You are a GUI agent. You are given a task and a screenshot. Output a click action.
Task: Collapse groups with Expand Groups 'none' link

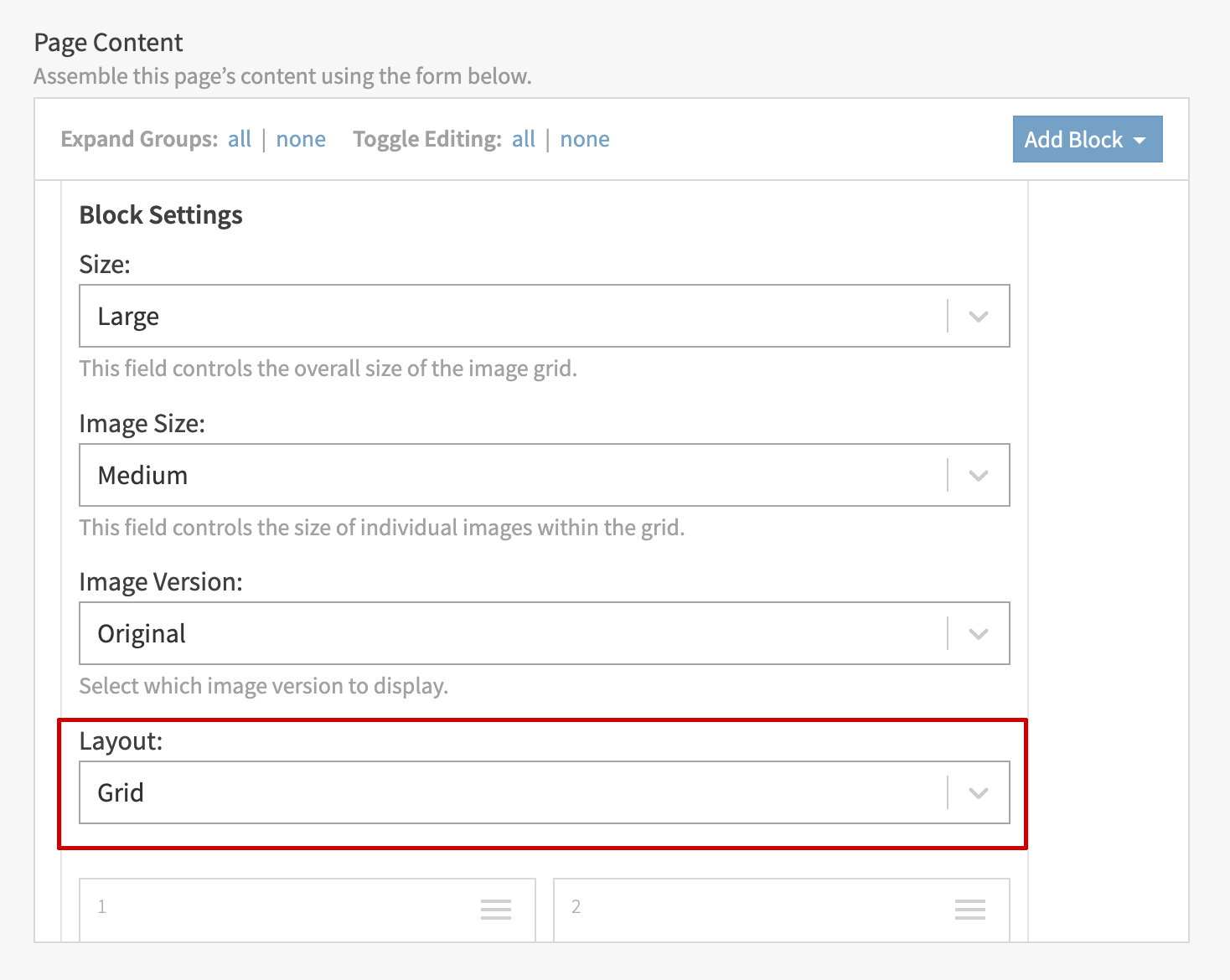point(301,139)
